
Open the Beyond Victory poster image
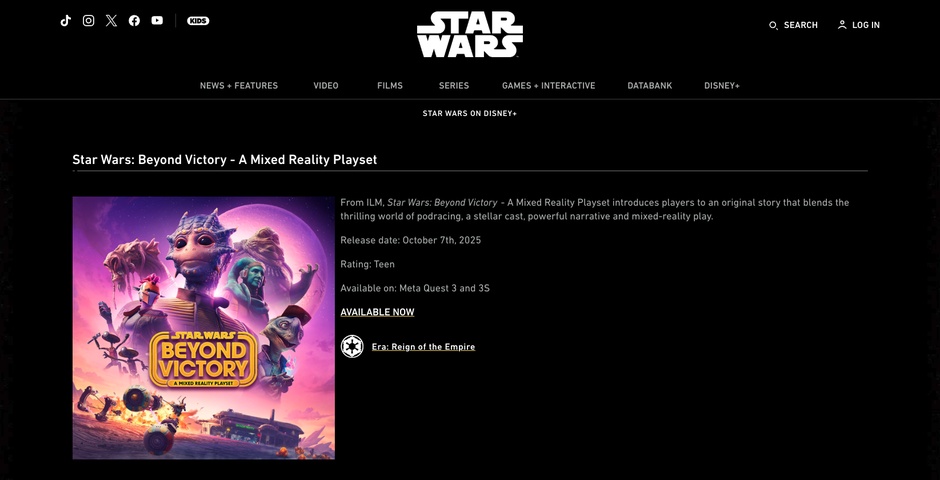point(204,328)
